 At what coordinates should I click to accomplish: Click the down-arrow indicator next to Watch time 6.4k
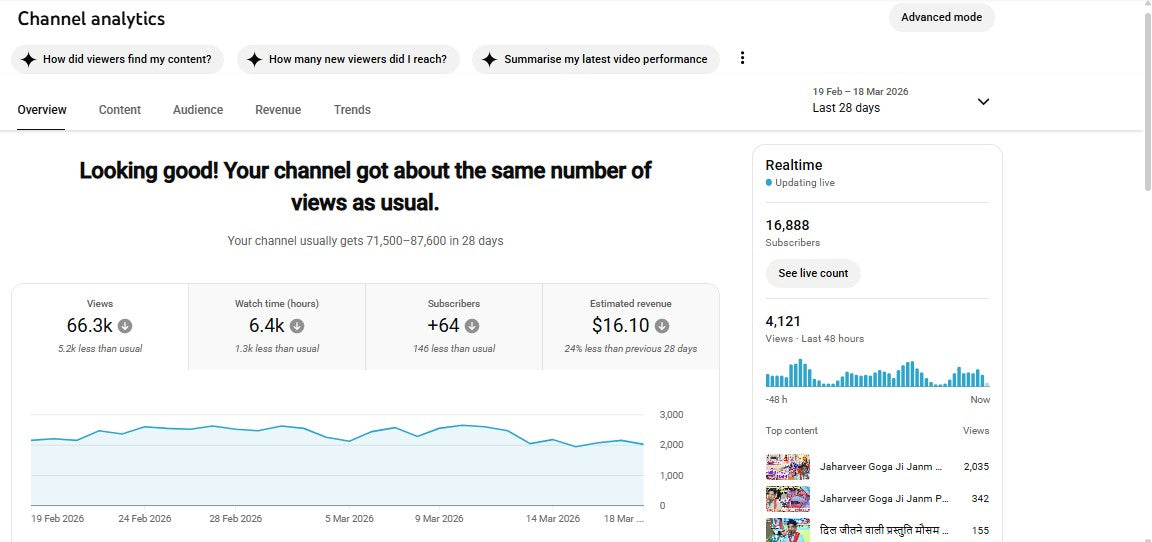[298, 326]
